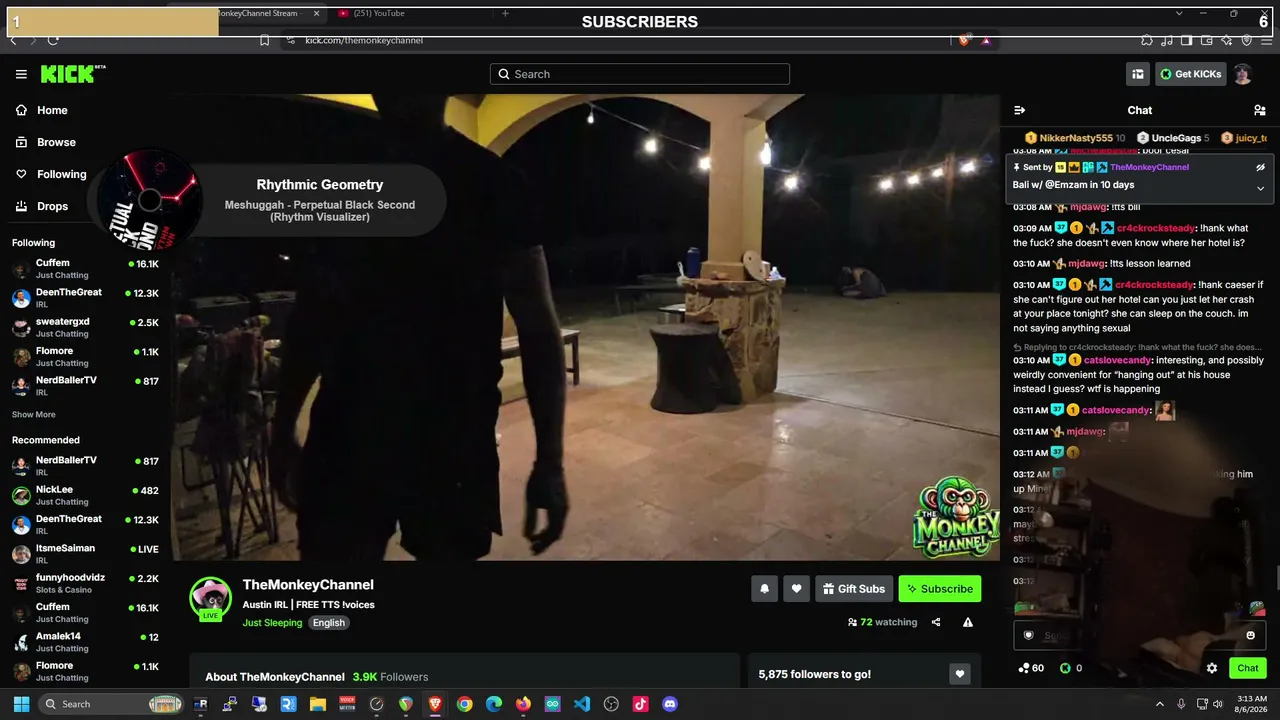Open a new browser tab
1280x720 pixels.
pyautogui.click(x=505, y=13)
